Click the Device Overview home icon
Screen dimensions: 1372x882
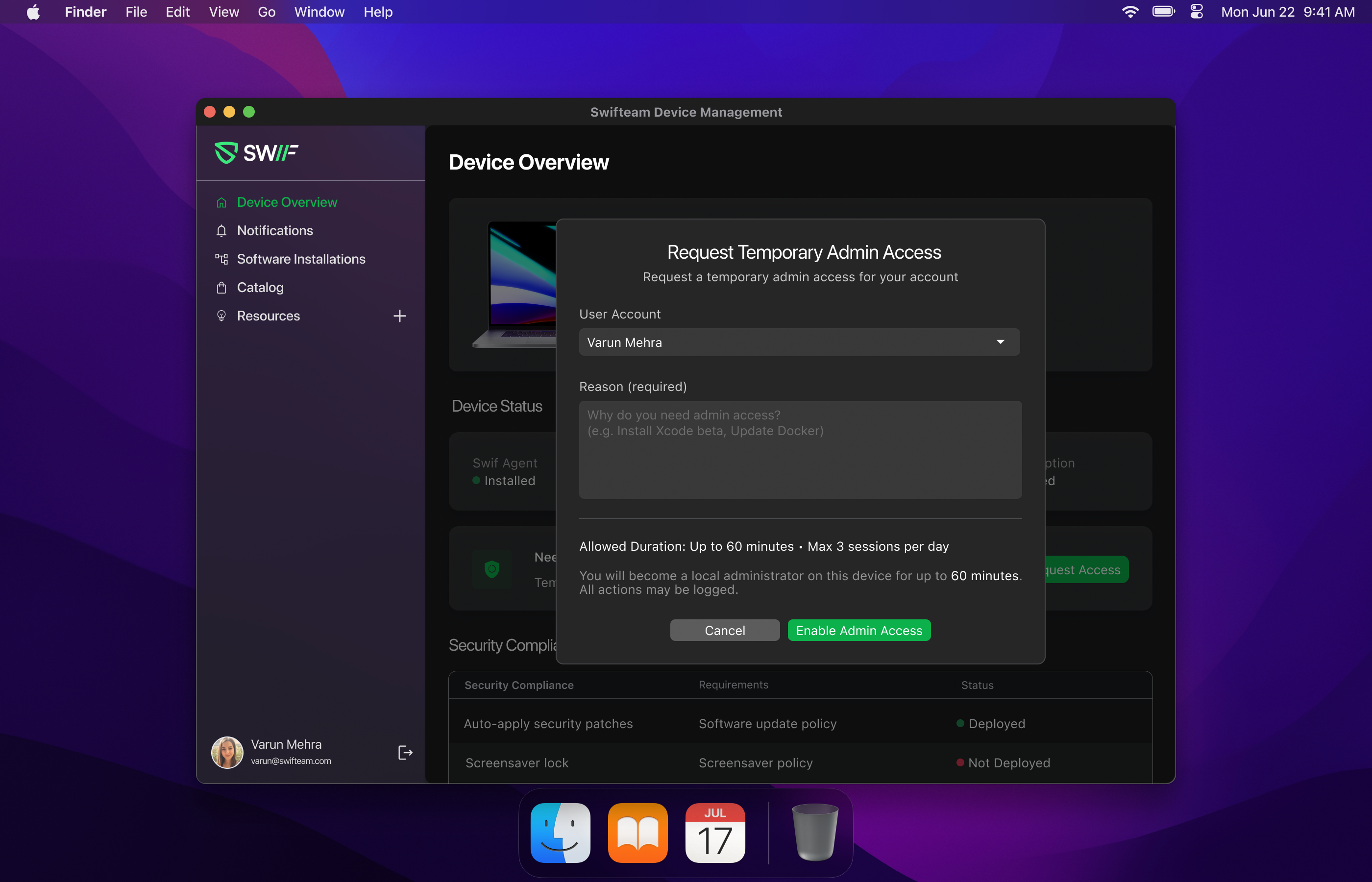tap(221, 203)
